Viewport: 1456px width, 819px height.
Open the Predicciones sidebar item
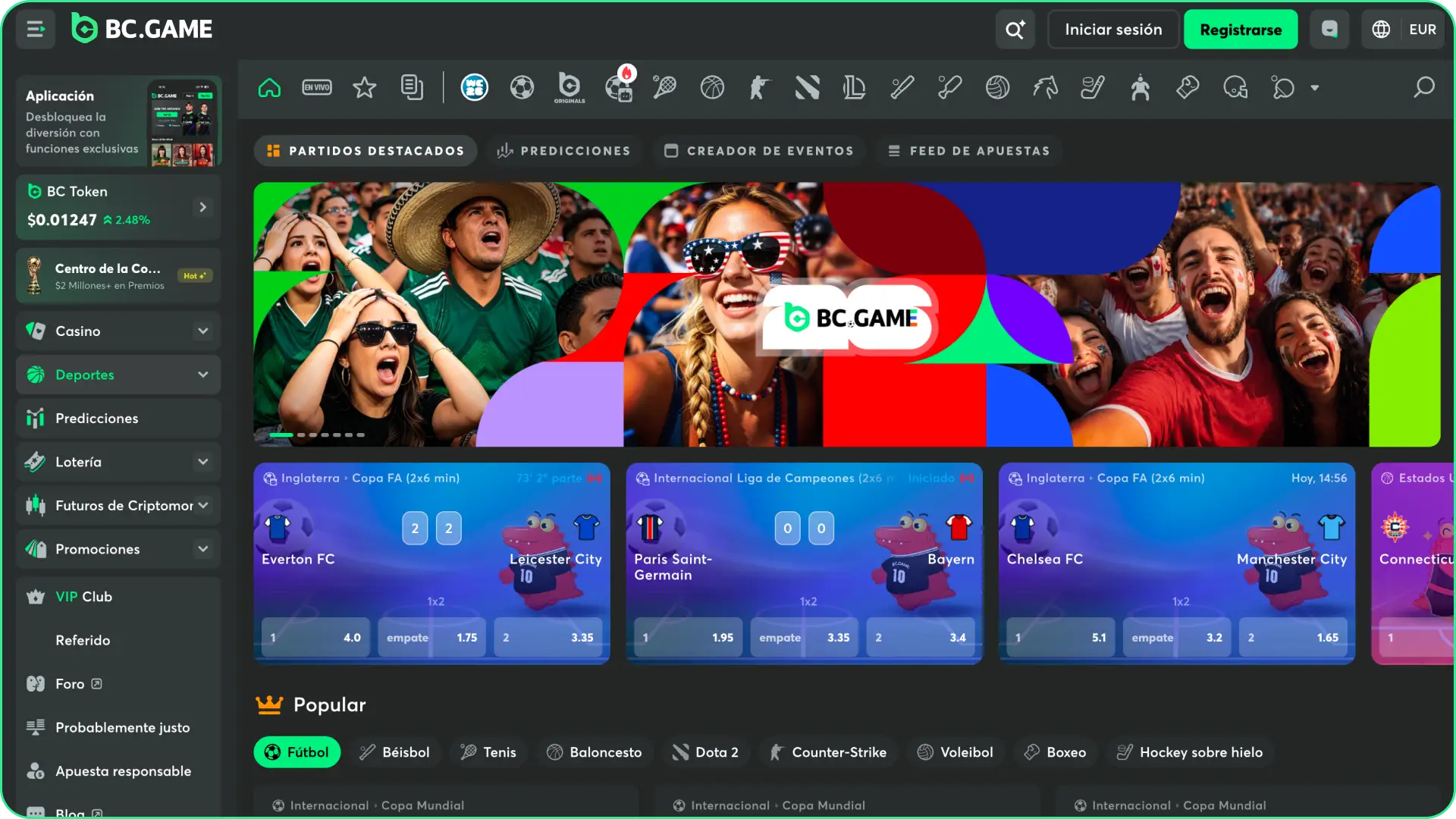(118, 419)
